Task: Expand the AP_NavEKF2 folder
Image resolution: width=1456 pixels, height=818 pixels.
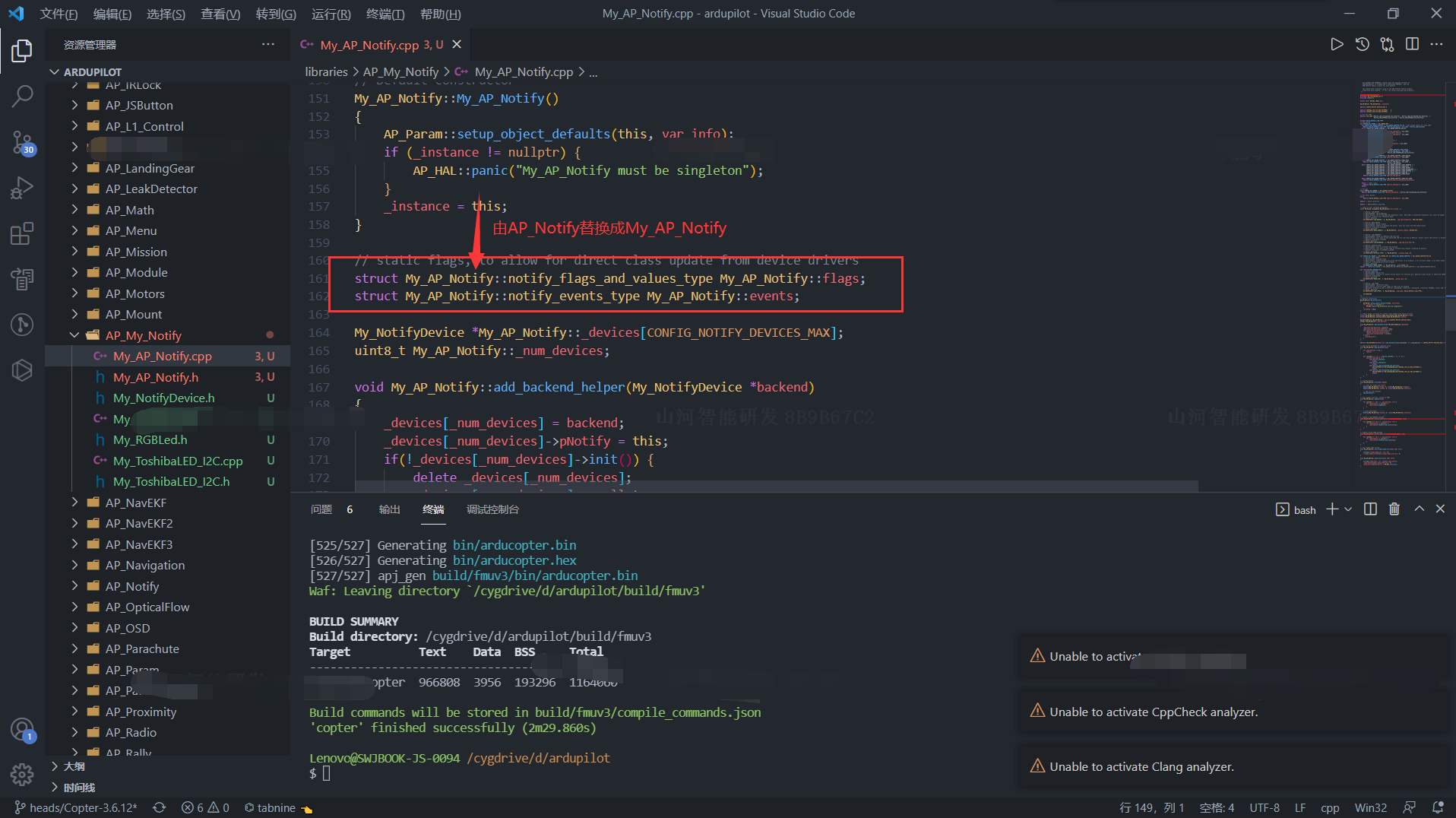Action: (x=167, y=523)
